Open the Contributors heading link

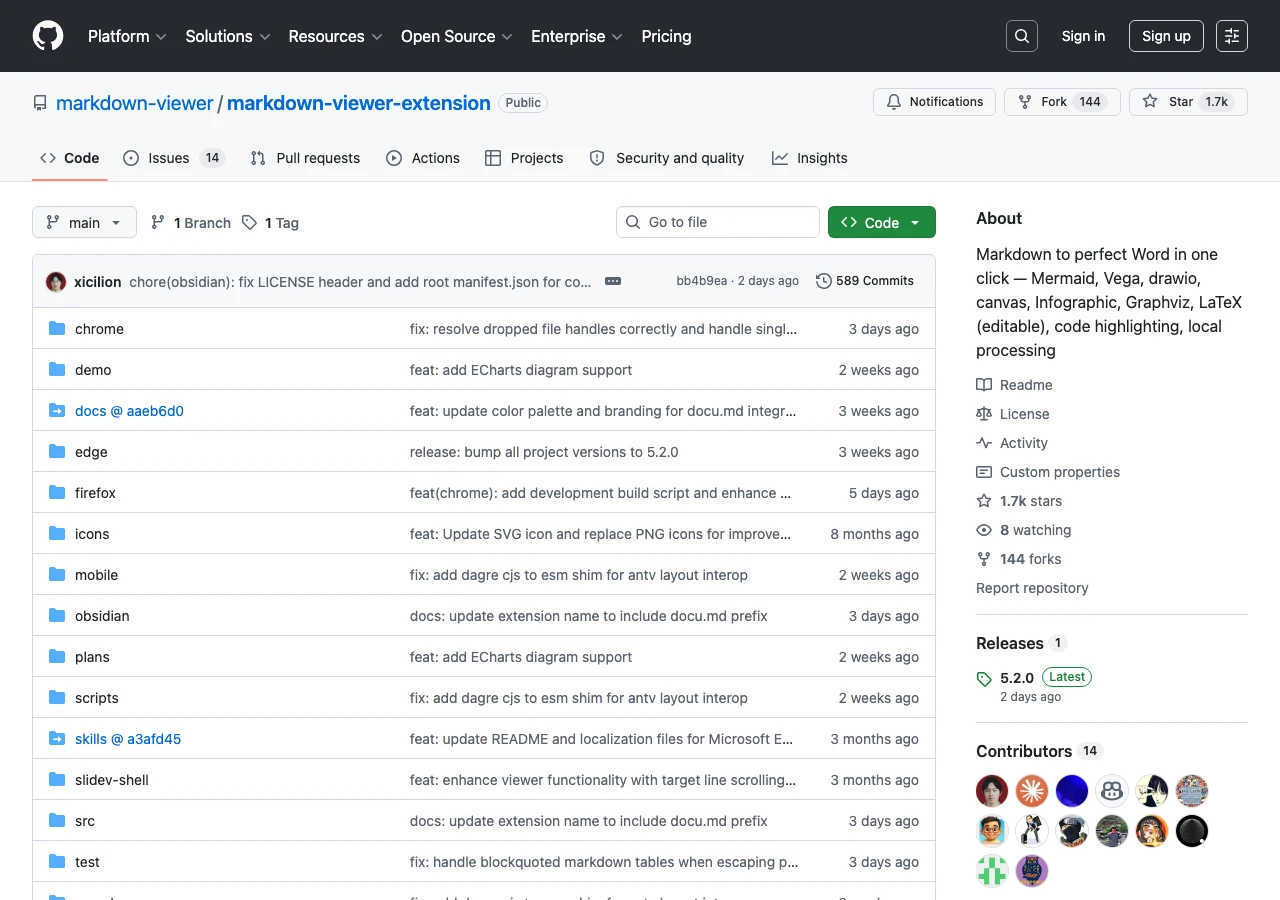point(1038,751)
